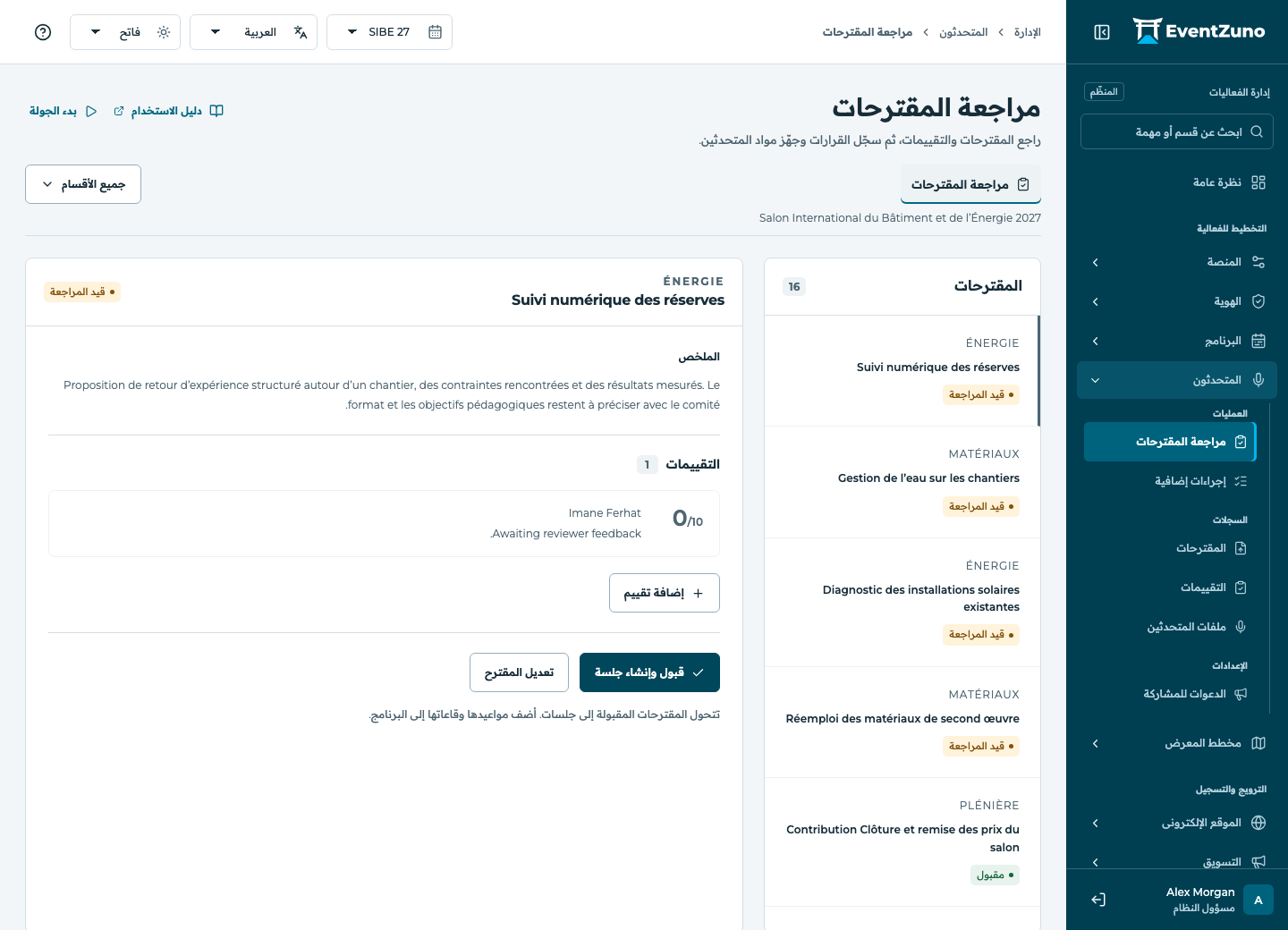
Task: Click قبول وإنشاء جلسة button
Action: tap(649, 672)
